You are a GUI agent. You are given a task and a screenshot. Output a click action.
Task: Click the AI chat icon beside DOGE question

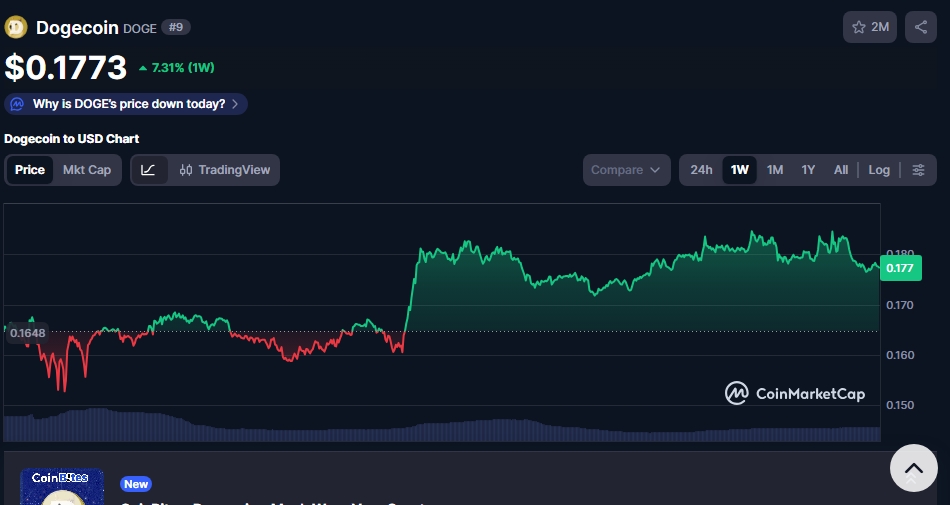[x=18, y=104]
